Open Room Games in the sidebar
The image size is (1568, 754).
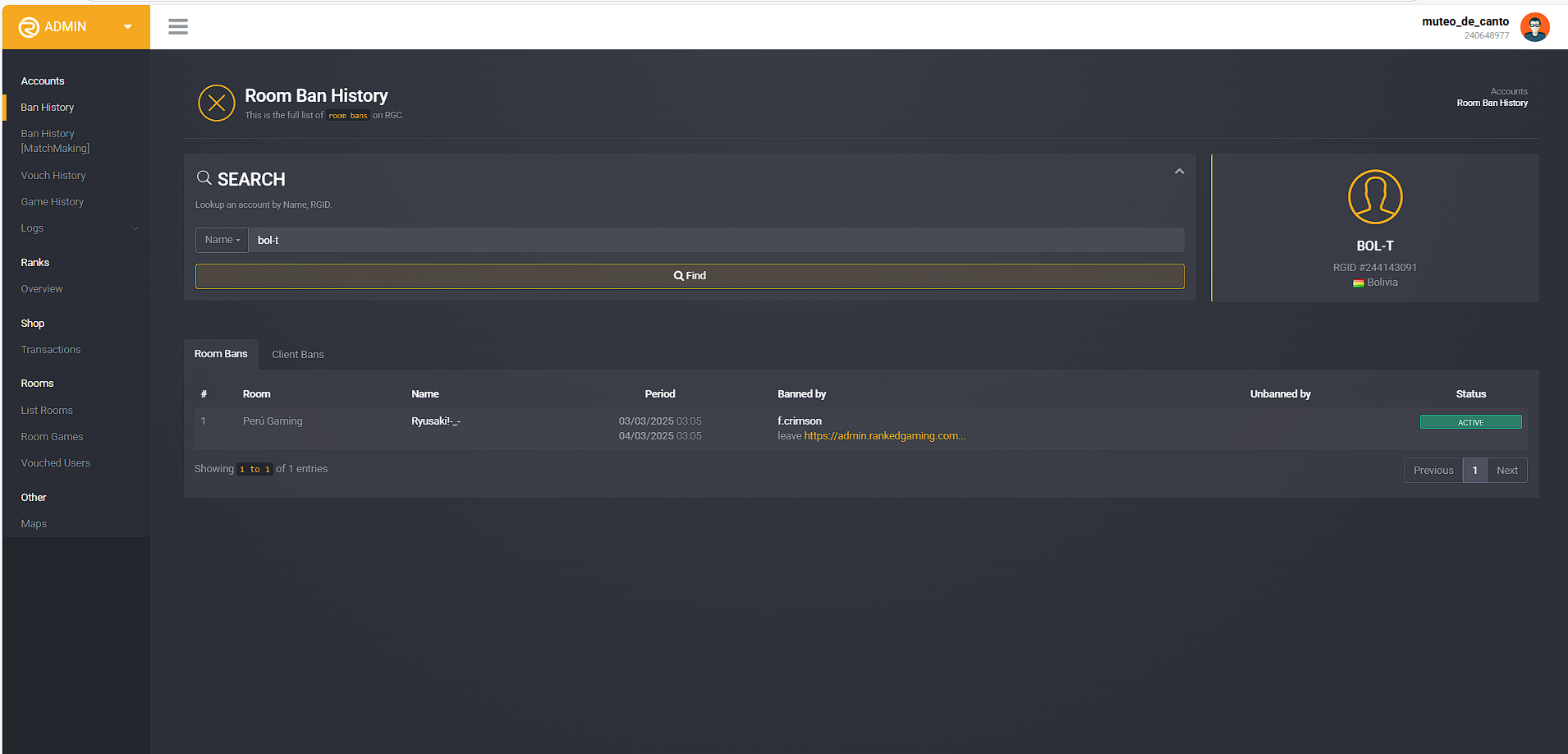click(53, 437)
